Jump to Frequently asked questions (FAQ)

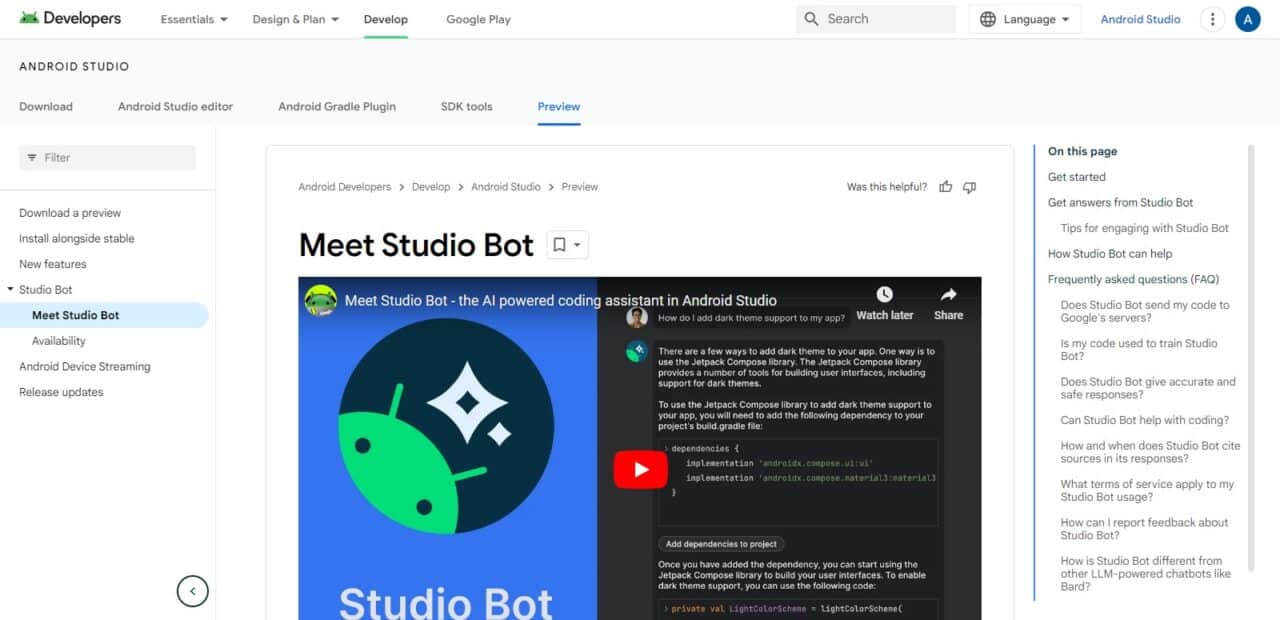[x=1134, y=280]
